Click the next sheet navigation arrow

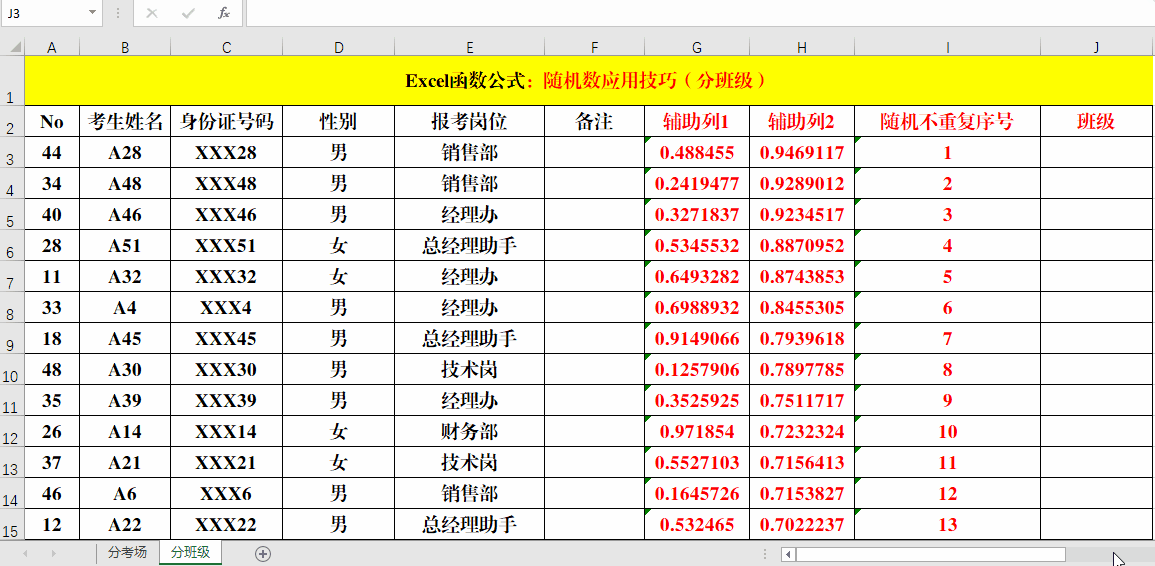coord(53,553)
